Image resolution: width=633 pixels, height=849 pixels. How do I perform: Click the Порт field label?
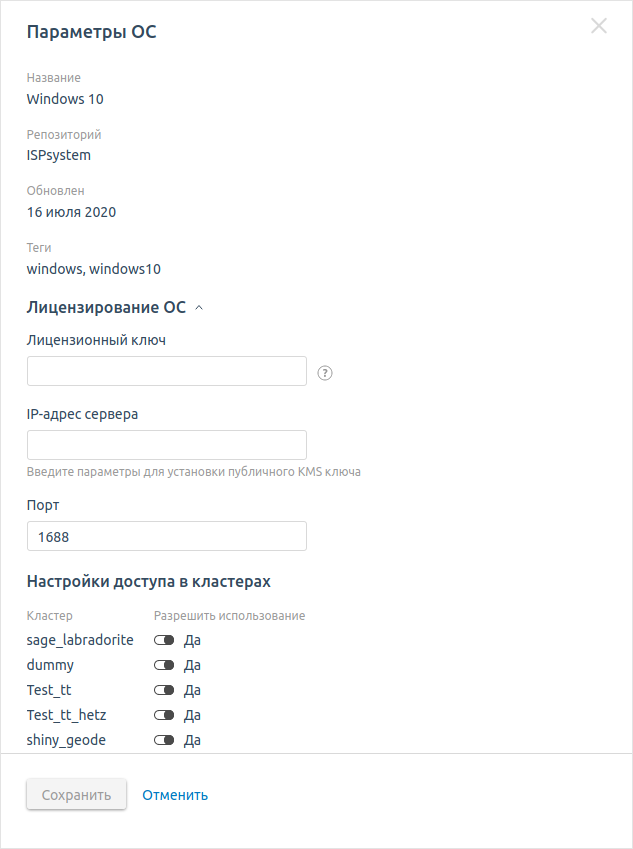point(43,505)
